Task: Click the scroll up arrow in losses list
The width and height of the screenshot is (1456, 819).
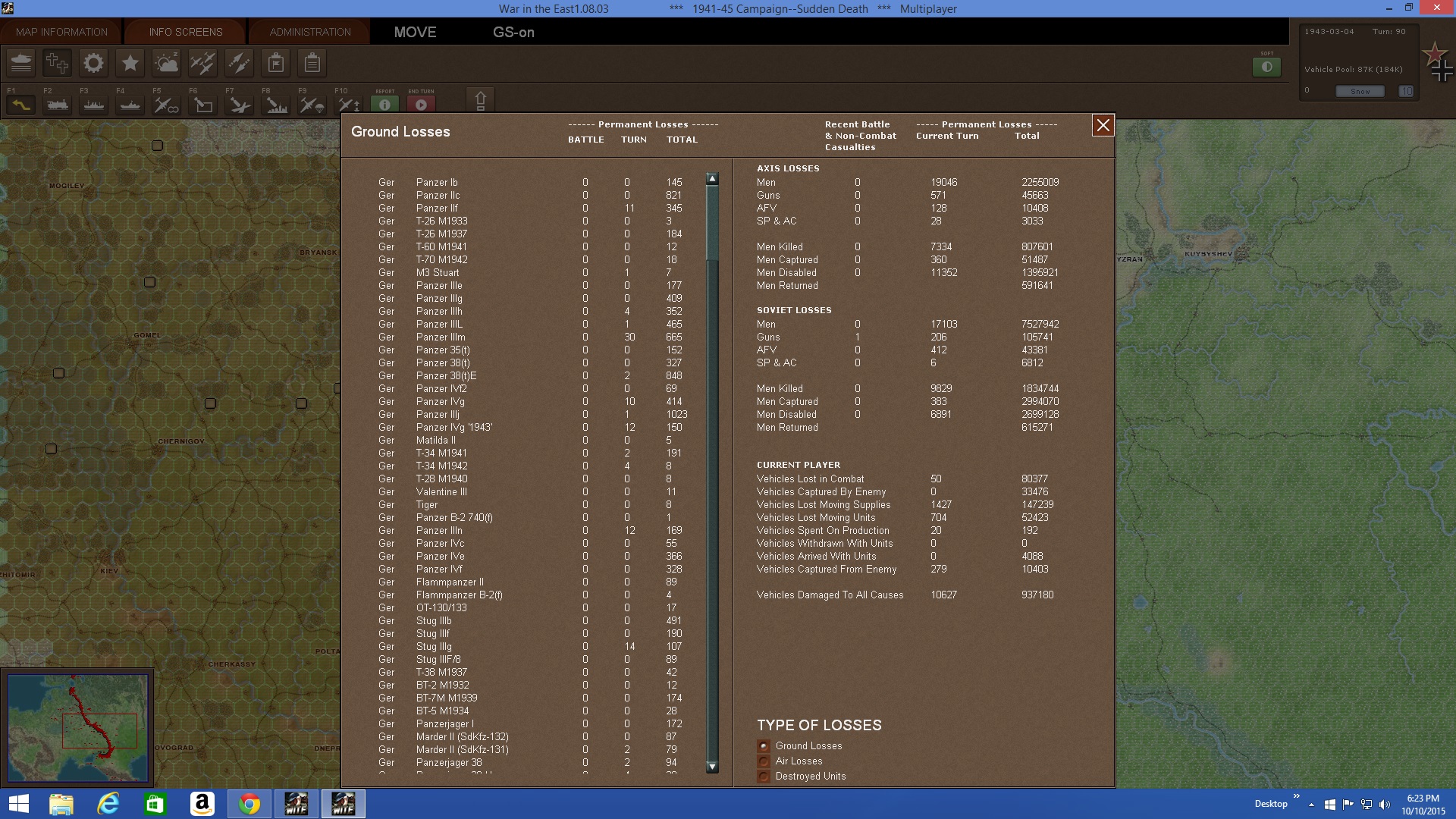Action: point(712,179)
